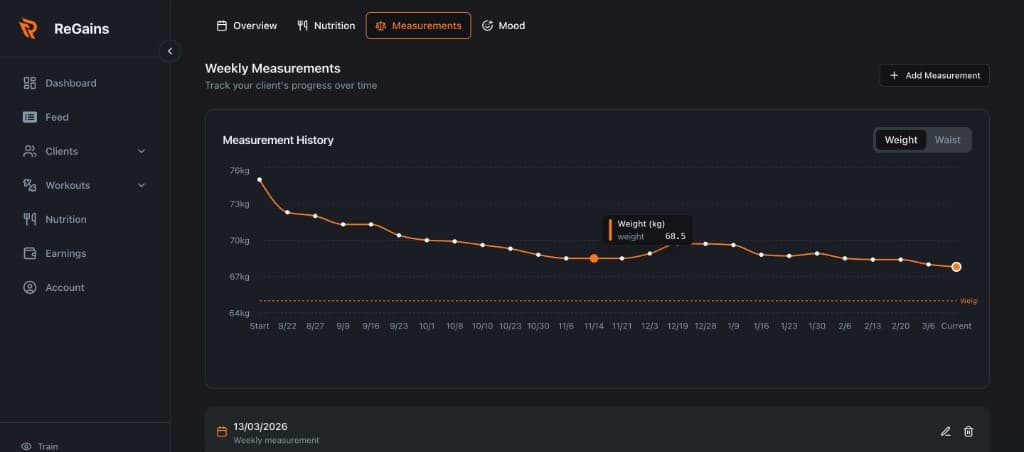Open Nutrition in the left sidebar
The height and width of the screenshot is (452, 1024).
(x=65, y=219)
